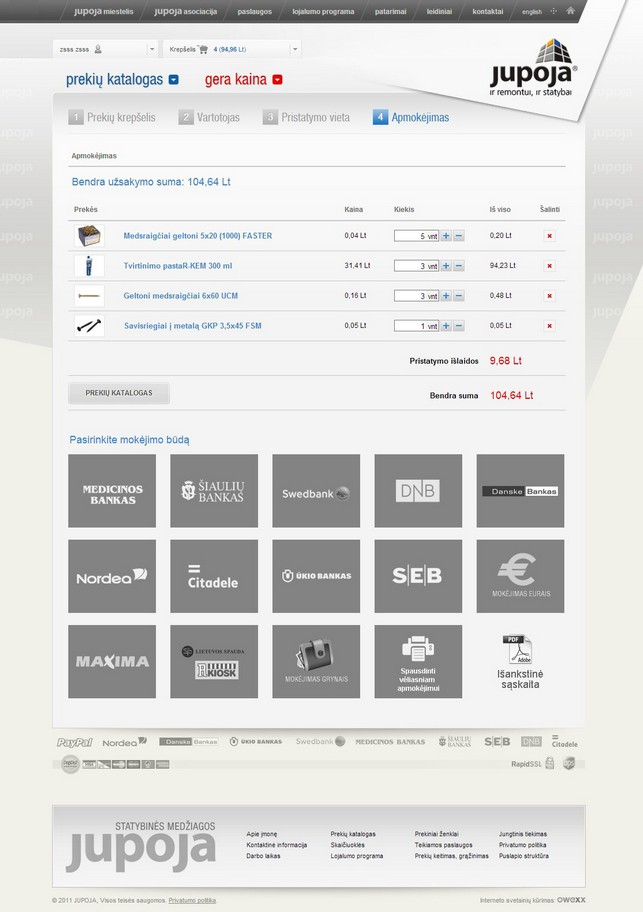Open leidiniai menu item
643x912 pixels.
point(440,11)
